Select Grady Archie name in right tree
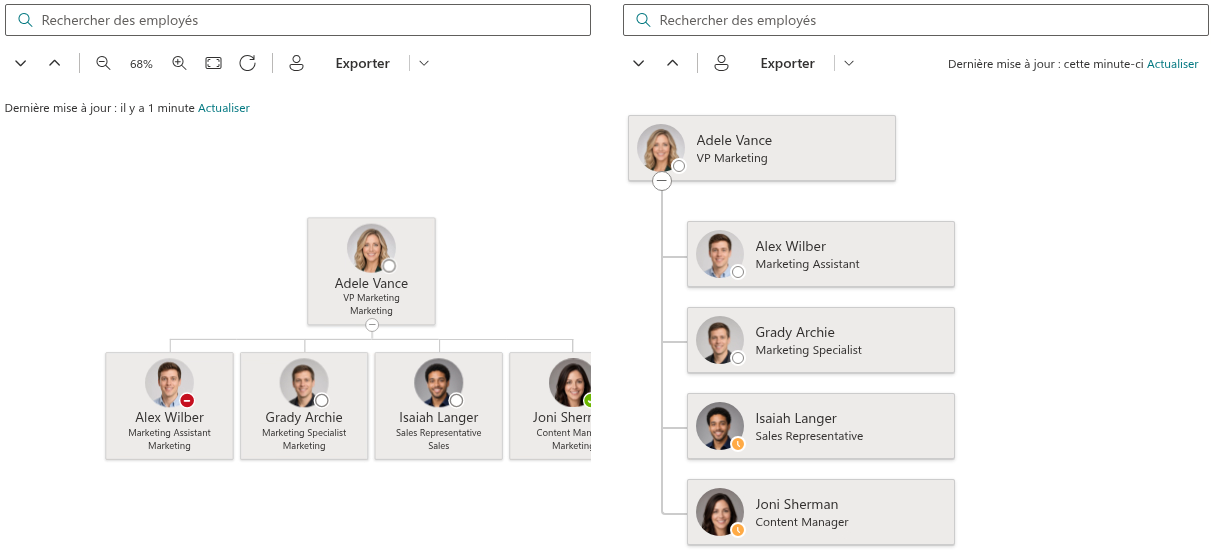Screen dimensions: 1220x560 [795, 332]
